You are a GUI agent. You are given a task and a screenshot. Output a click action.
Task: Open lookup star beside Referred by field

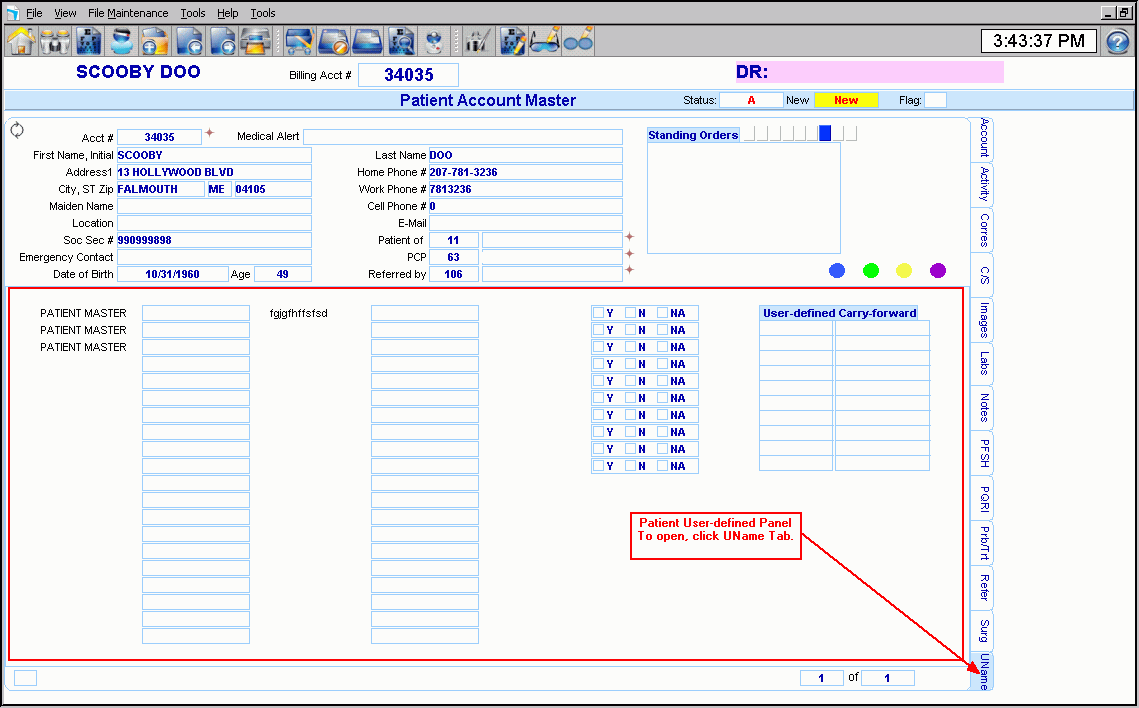pyautogui.click(x=629, y=272)
